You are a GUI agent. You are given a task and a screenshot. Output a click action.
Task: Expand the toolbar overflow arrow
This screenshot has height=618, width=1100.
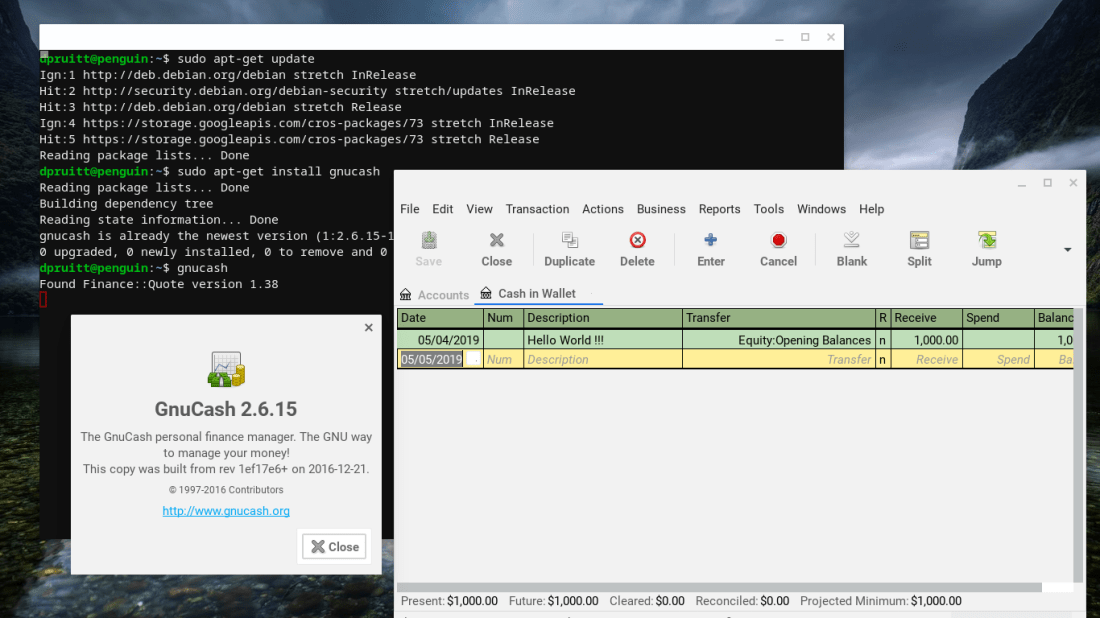click(1067, 250)
